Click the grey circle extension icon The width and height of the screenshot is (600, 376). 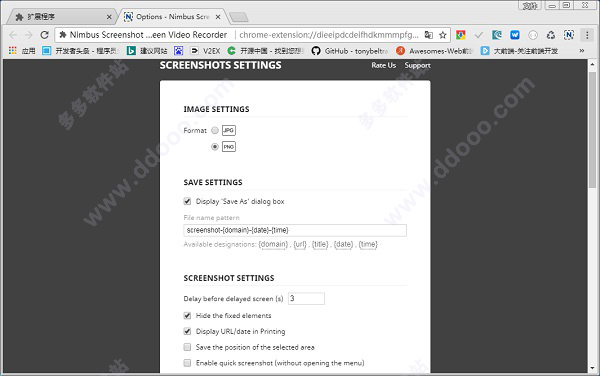click(533, 35)
